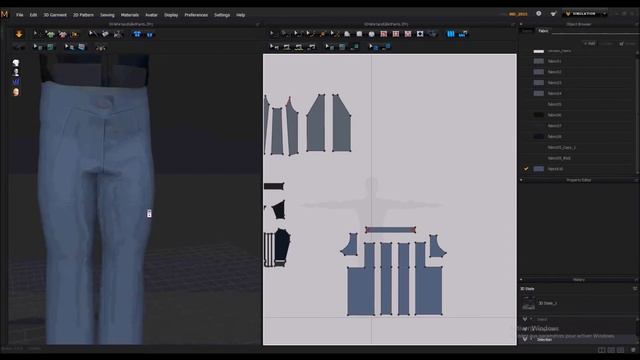
Task: Open the Display menu
Action: [x=171, y=15]
